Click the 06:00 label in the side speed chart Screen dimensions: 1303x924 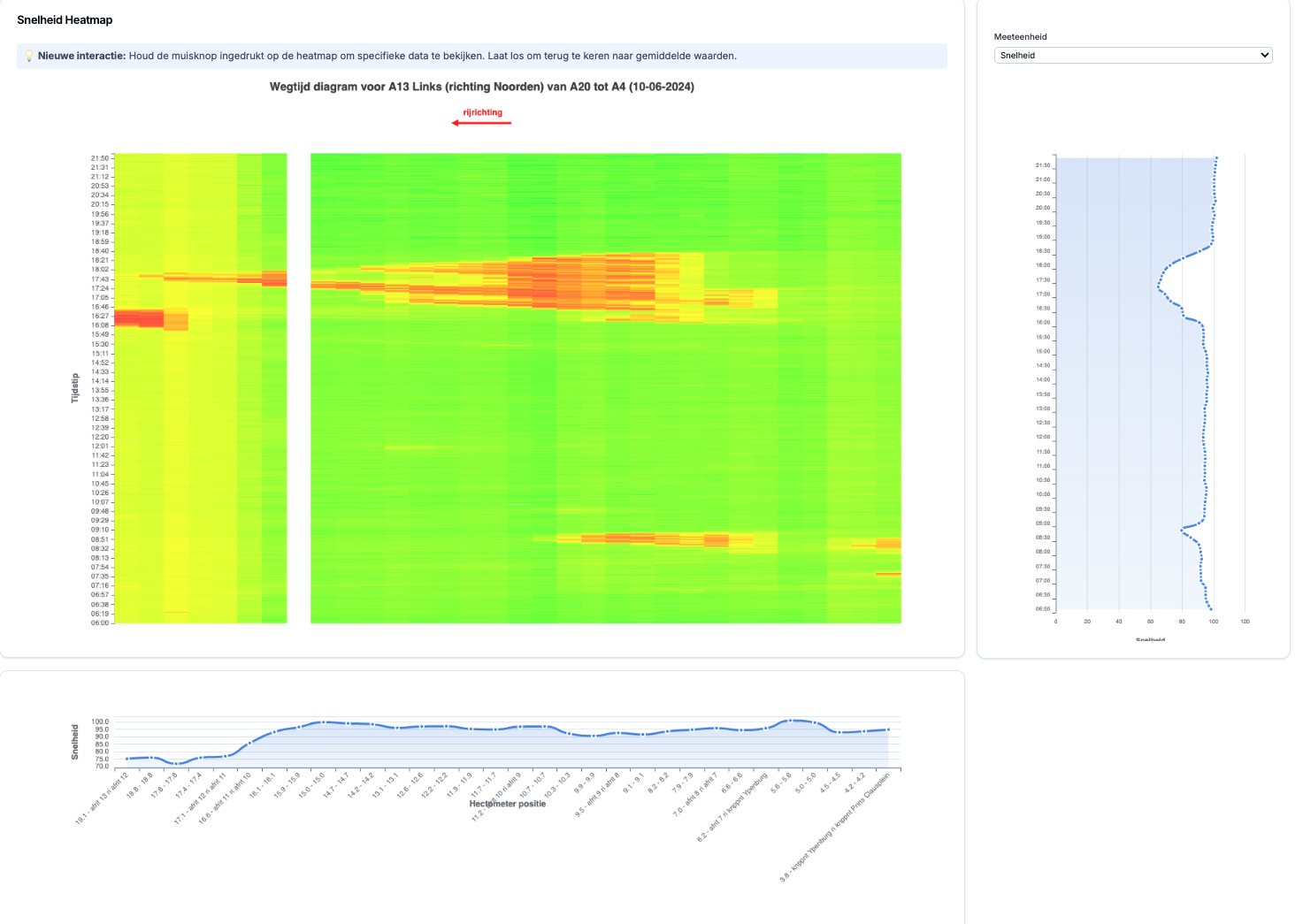tap(1043, 609)
